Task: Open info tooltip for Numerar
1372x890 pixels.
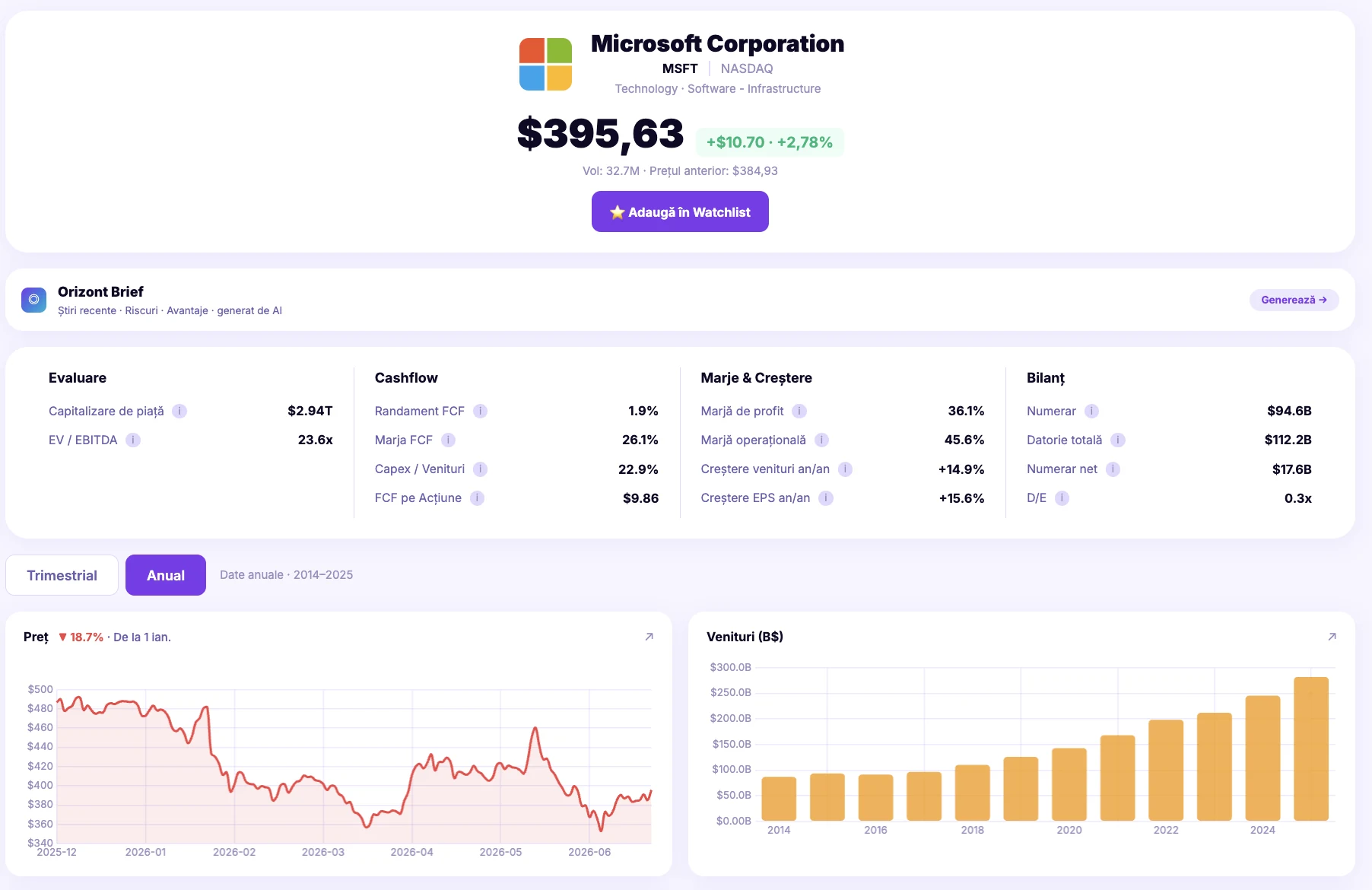Action: [x=1091, y=412]
